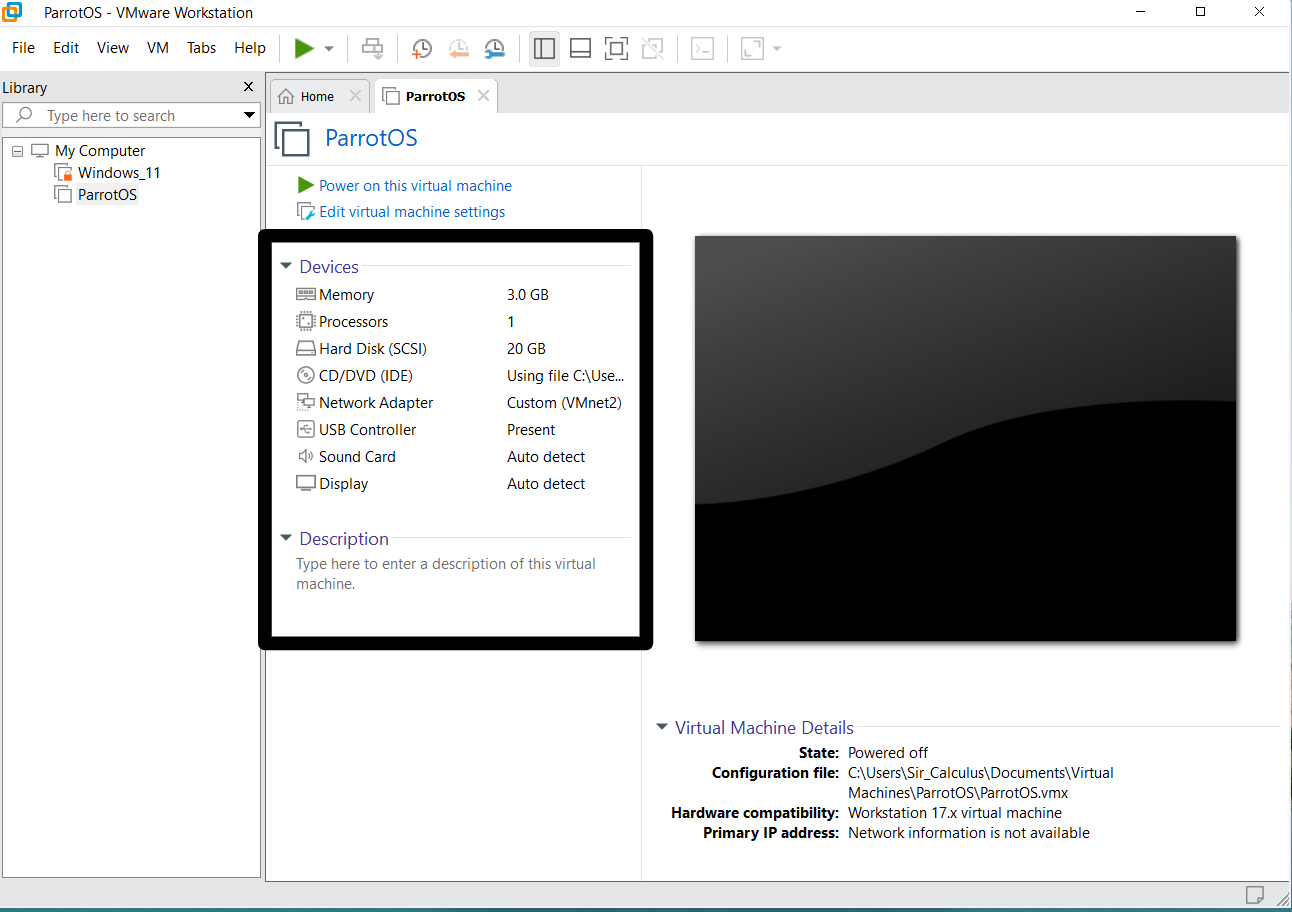Enter full screen mode icon
Viewport: 1292px width, 912px height.
click(616, 48)
